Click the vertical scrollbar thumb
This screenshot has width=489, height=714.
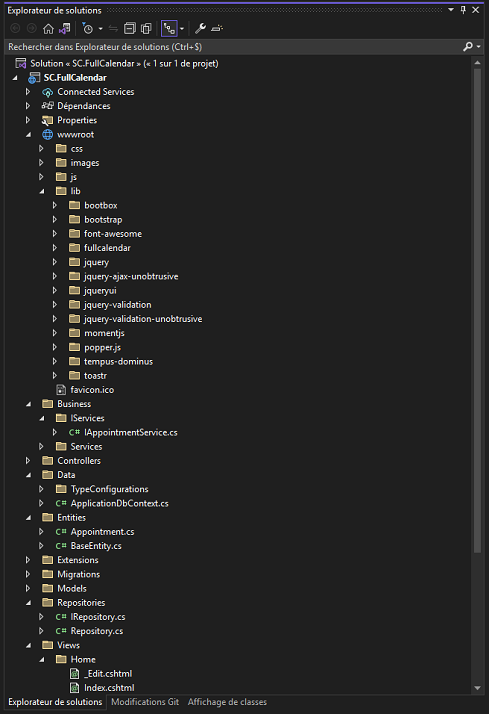point(477,310)
